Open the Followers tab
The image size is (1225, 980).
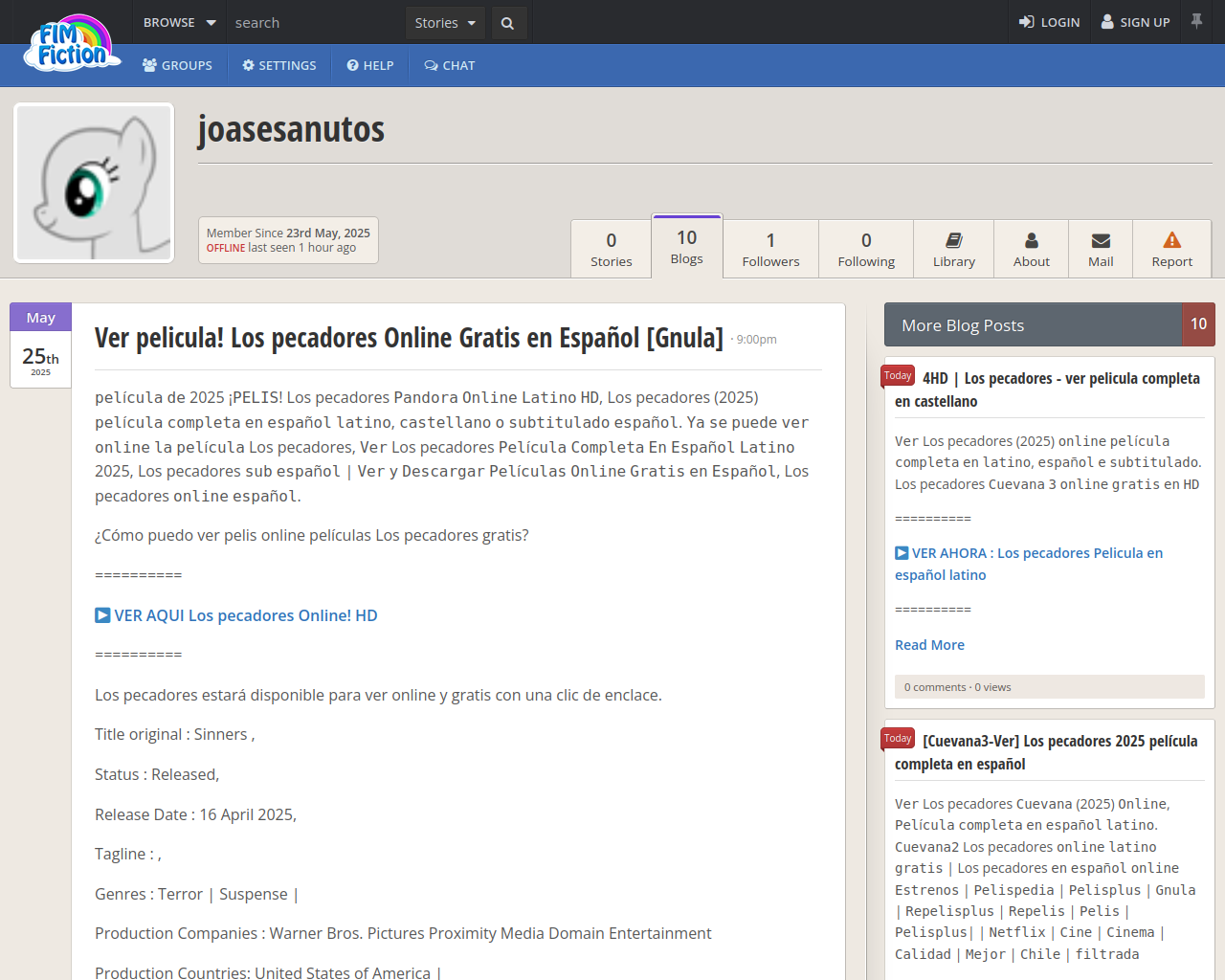pos(770,249)
